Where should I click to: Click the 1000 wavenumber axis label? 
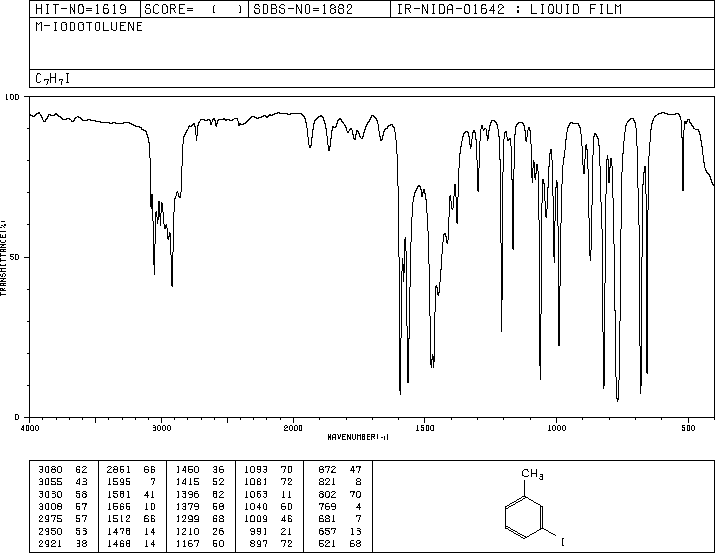(556, 428)
